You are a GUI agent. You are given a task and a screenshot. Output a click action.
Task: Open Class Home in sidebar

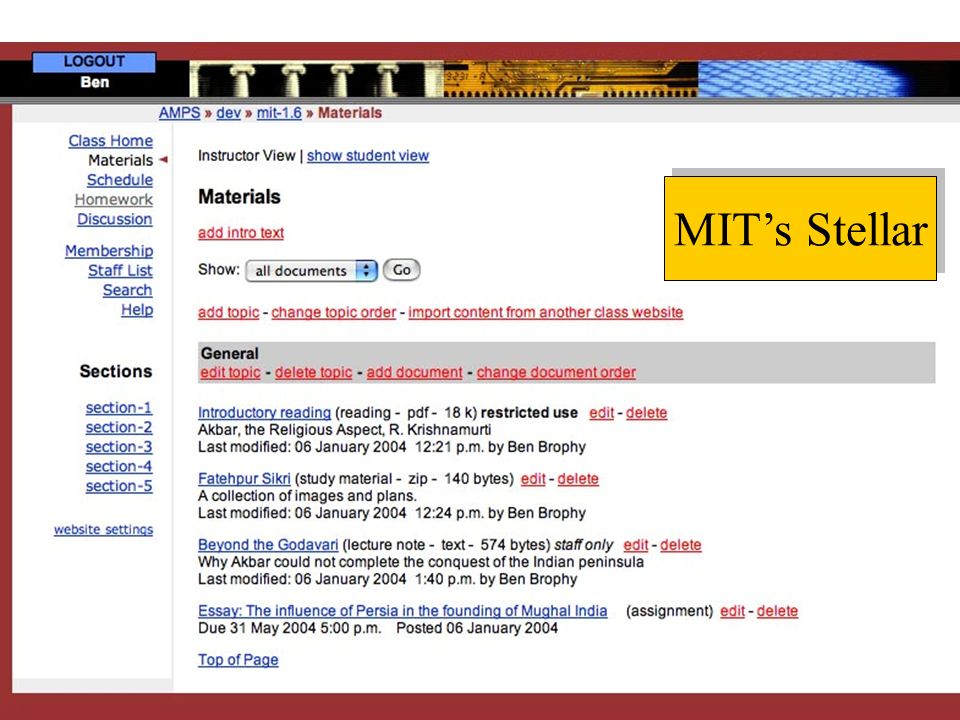(111, 141)
